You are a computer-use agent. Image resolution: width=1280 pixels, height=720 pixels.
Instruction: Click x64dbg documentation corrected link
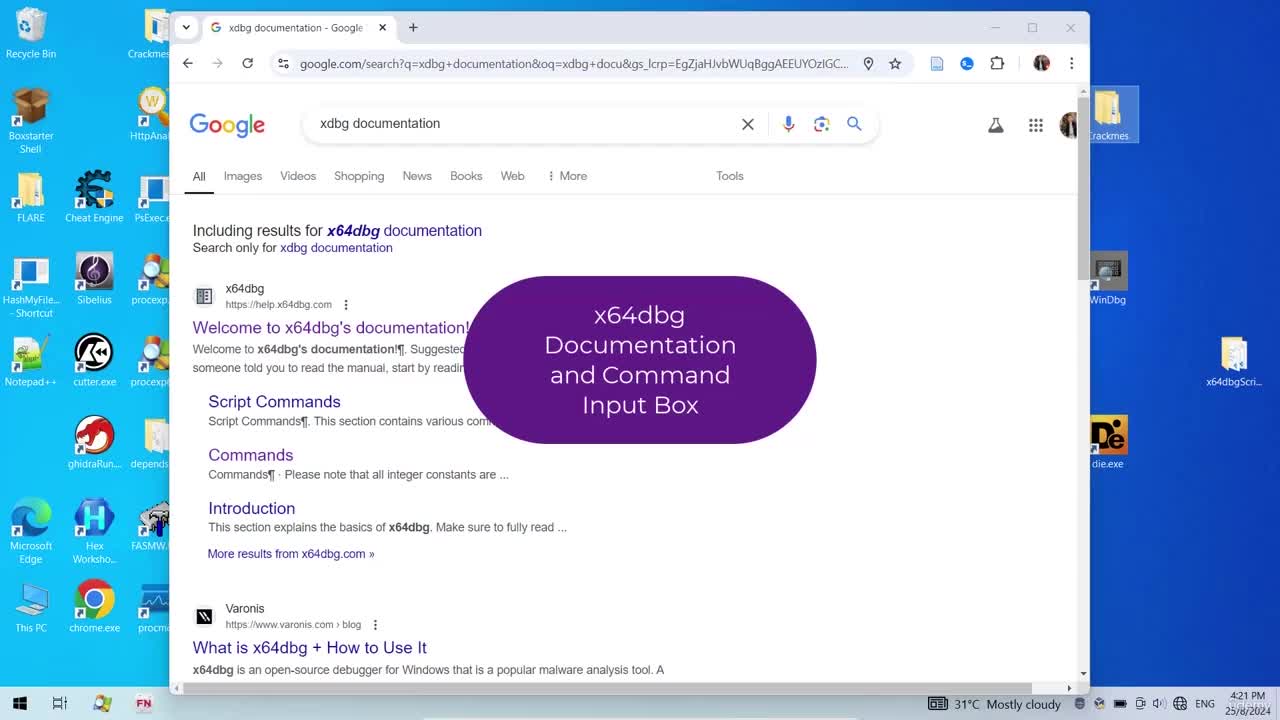point(404,230)
